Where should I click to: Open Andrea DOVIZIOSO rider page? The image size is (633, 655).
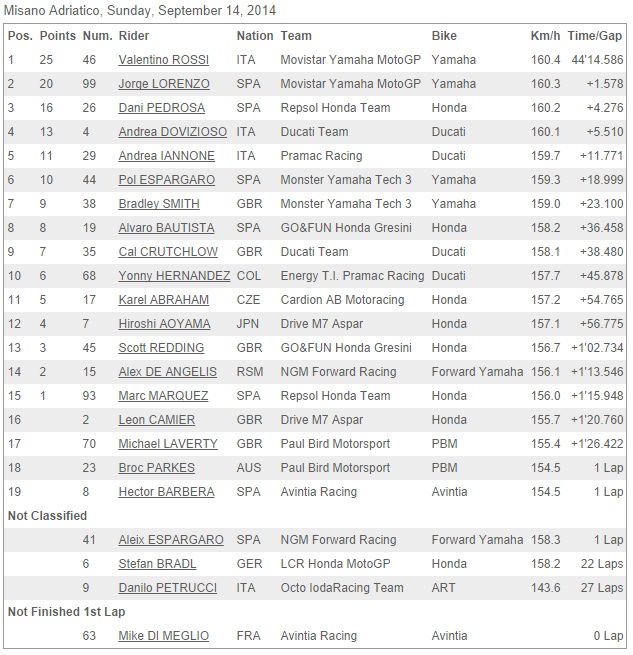(x=173, y=132)
